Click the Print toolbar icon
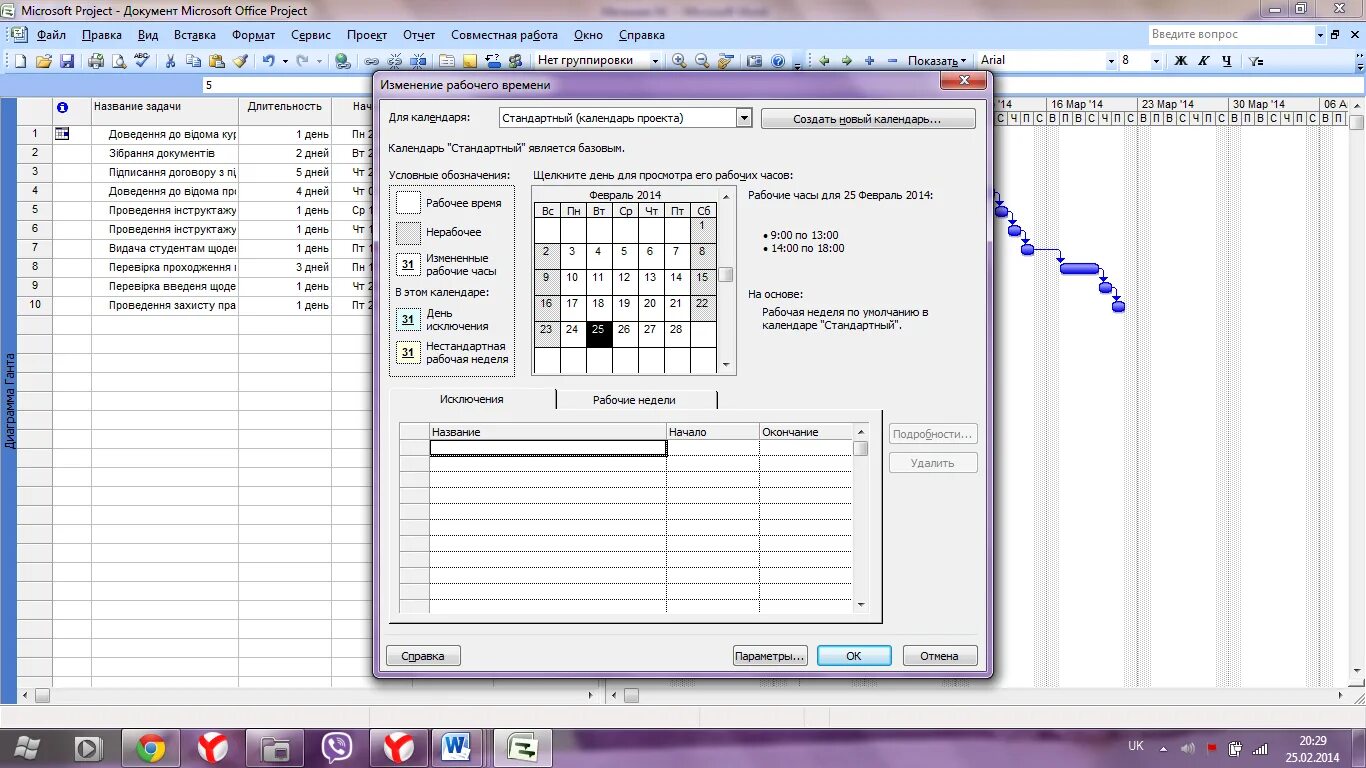 click(x=96, y=61)
